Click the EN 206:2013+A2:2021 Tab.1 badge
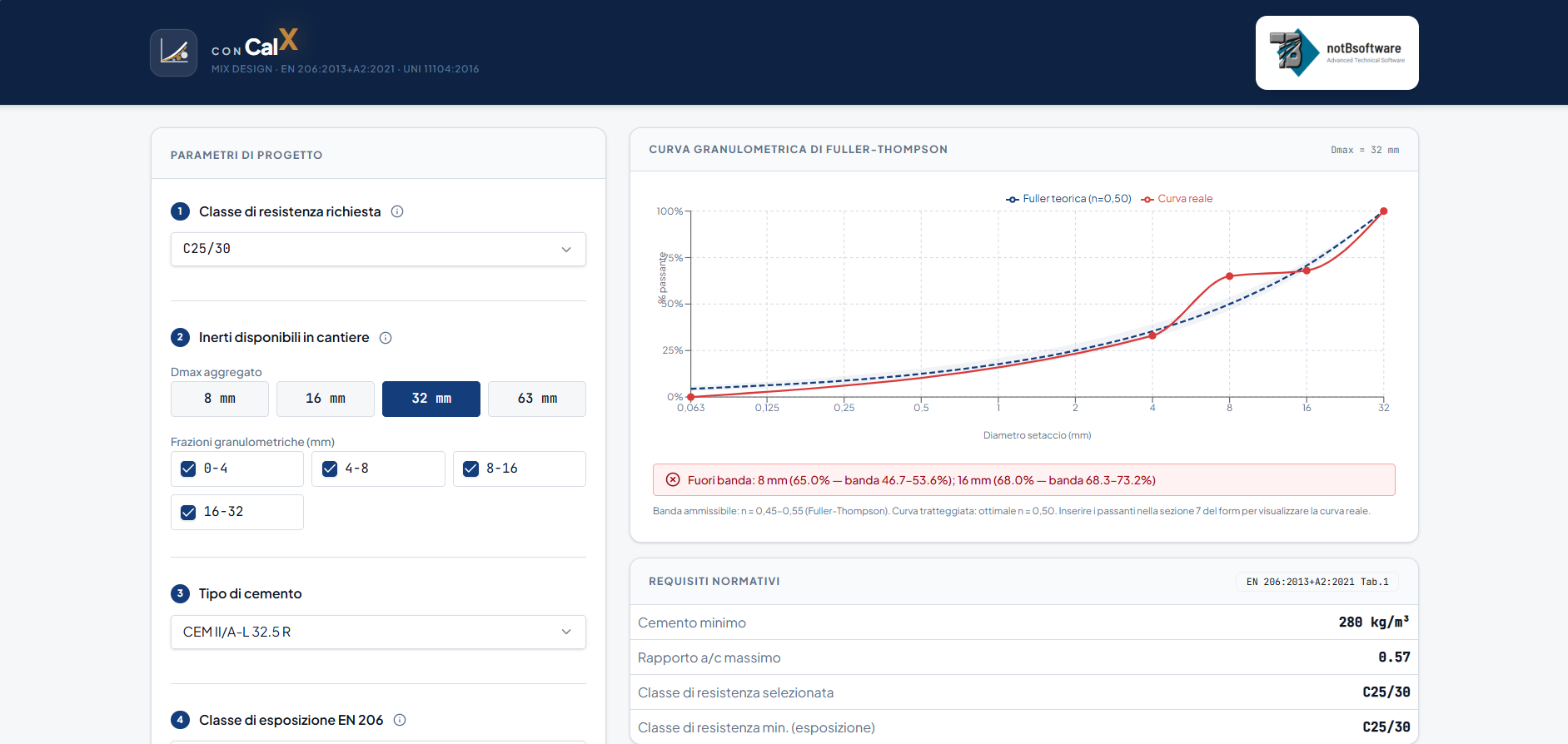This screenshot has width=1568, height=744. click(x=1317, y=582)
